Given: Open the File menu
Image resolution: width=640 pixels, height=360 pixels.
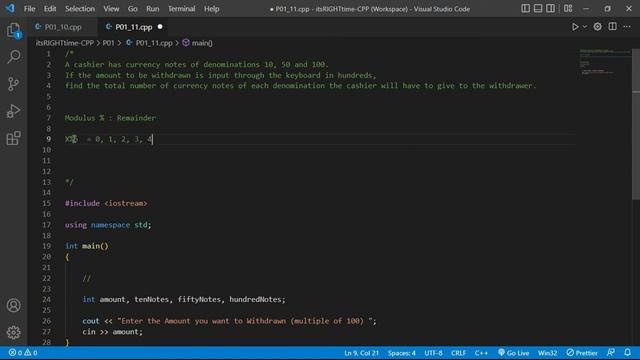Looking at the screenshot, I should click(29, 9).
